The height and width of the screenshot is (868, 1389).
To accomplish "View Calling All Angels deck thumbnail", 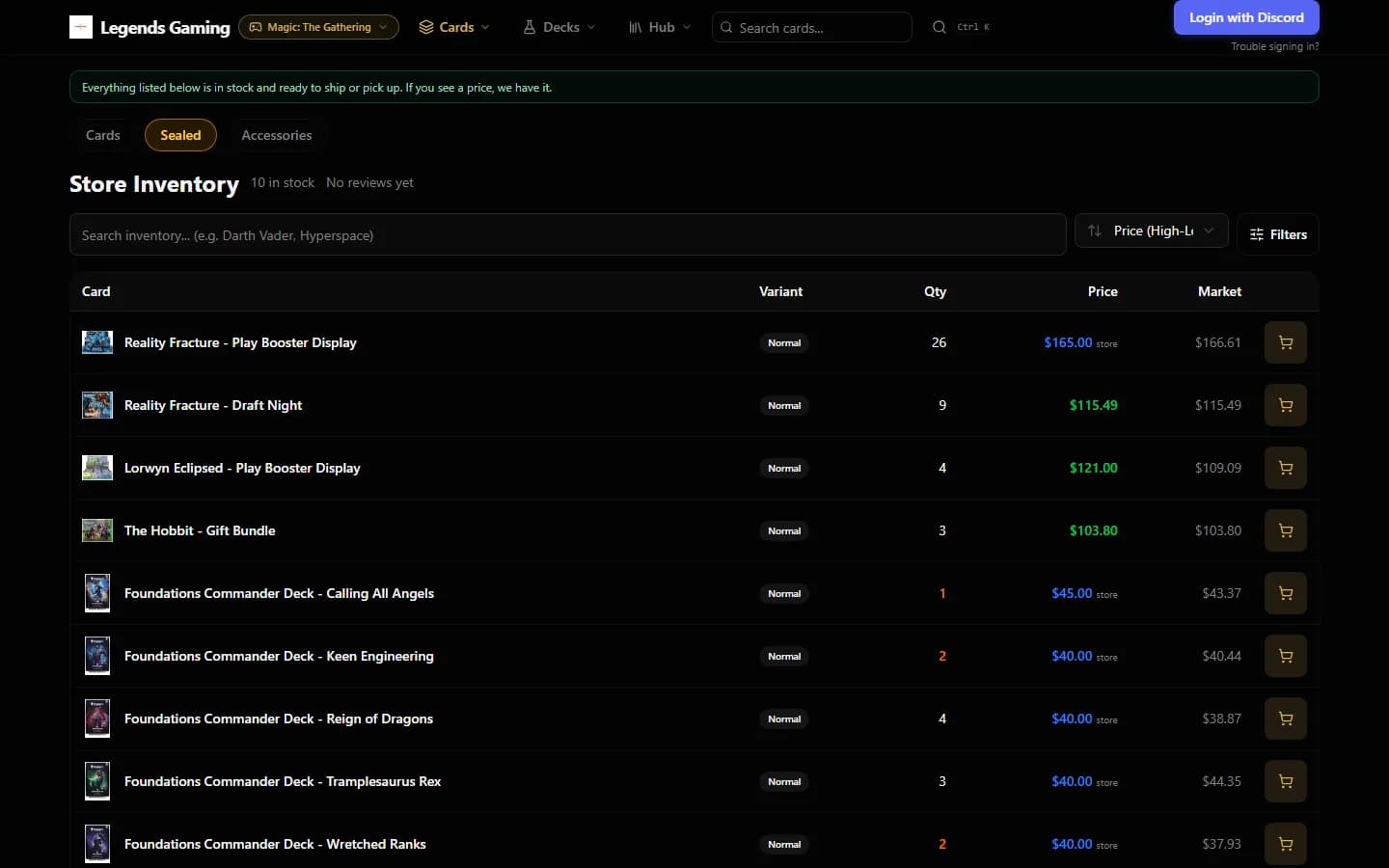I will 97,593.
